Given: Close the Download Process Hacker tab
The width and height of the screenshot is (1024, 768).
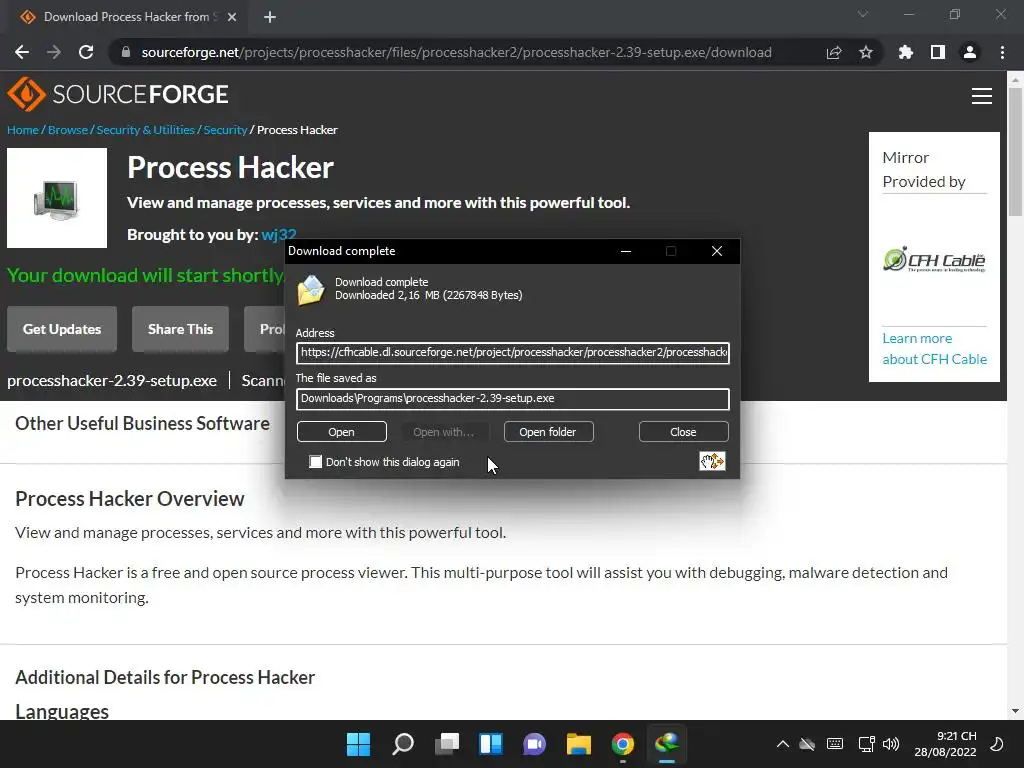Looking at the screenshot, I should coord(232,17).
